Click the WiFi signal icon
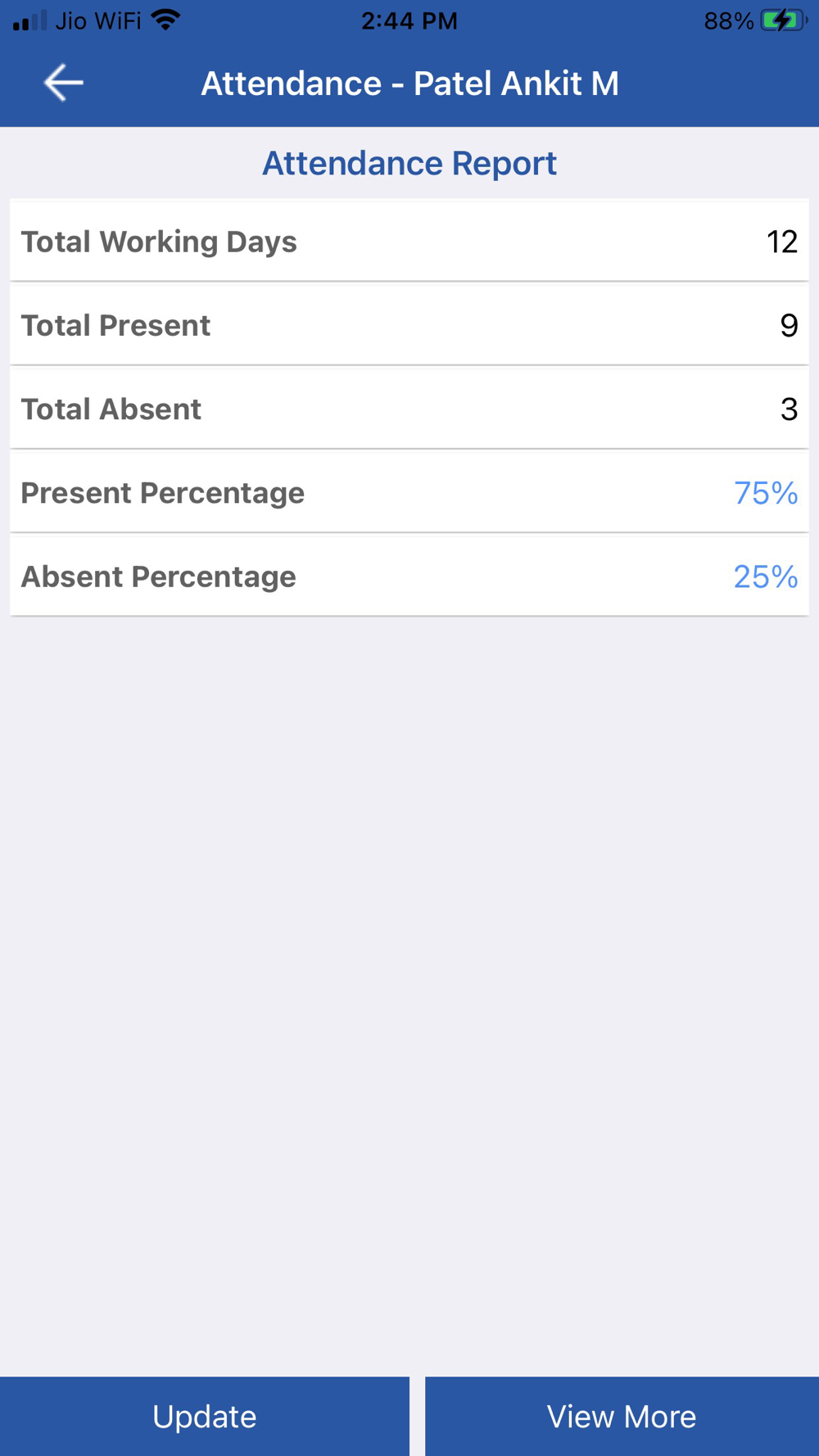This screenshot has width=819, height=1456. 166,20
